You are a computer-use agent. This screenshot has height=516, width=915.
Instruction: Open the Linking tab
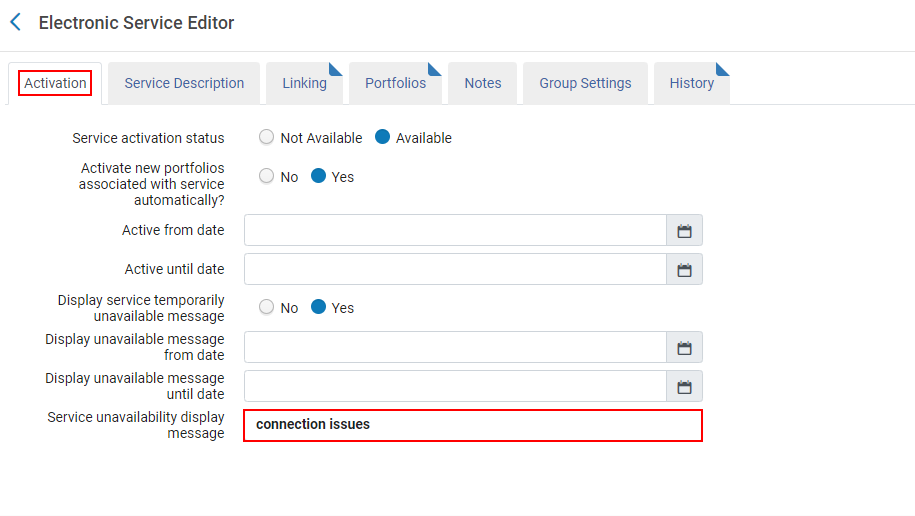pyautogui.click(x=304, y=83)
